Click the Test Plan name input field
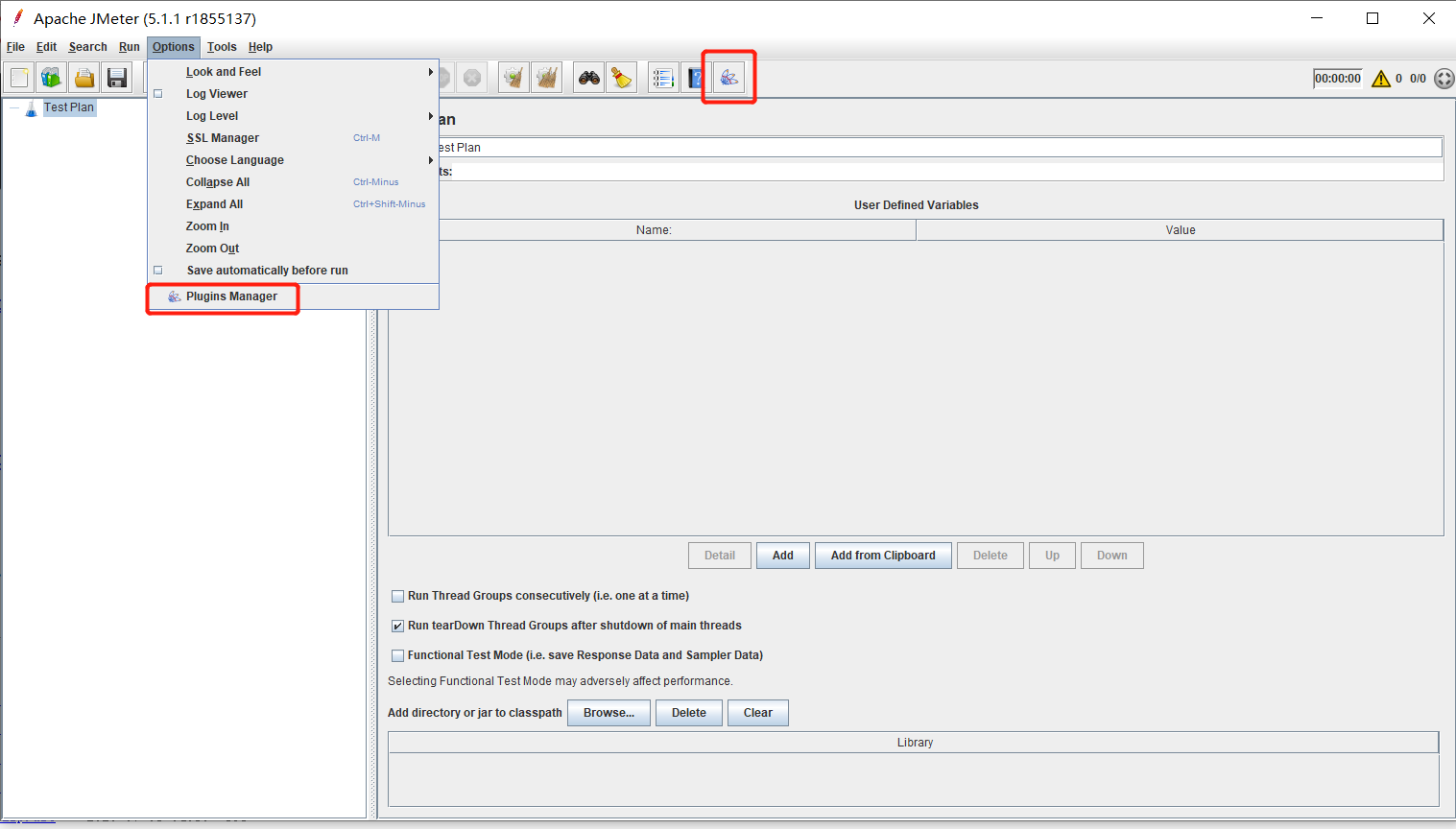The height and width of the screenshot is (829, 1456). 940,148
